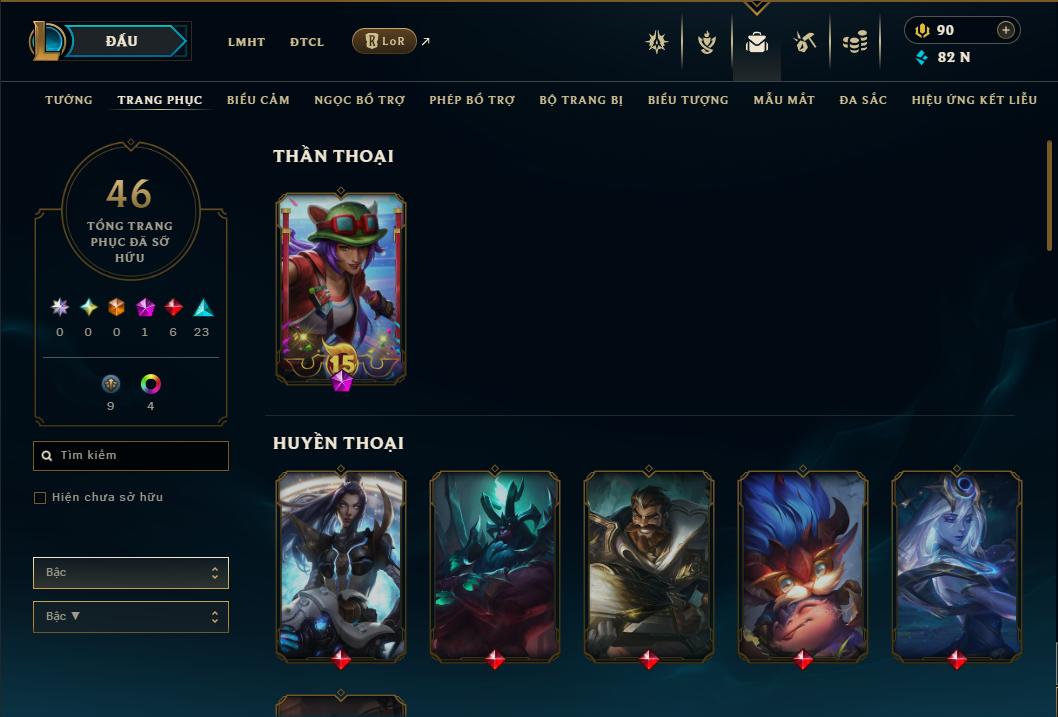Image resolution: width=1058 pixels, height=717 pixels.
Task: Click the Mythic gem rarity icon
Action: point(145,308)
